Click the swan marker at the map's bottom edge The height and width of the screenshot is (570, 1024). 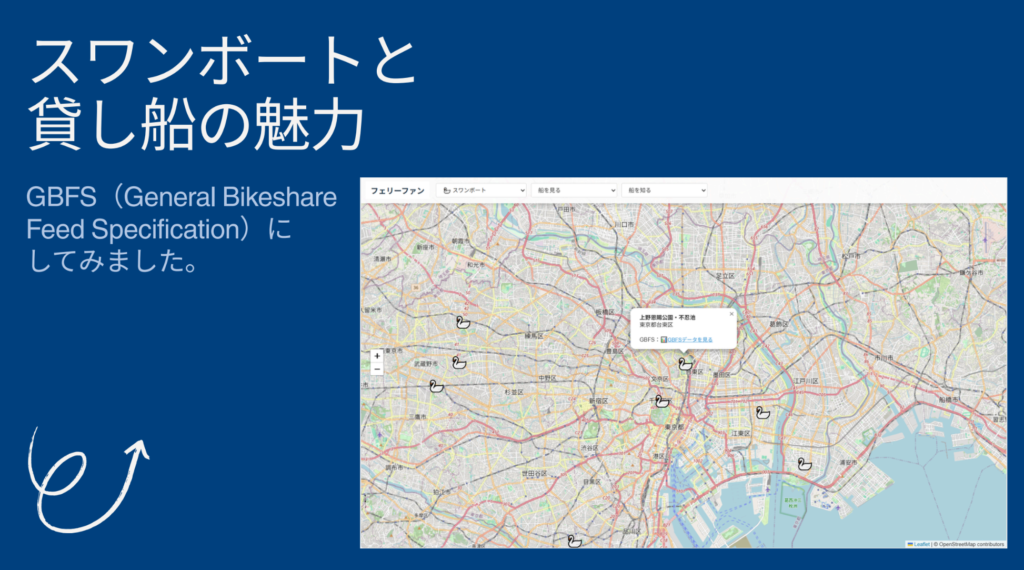tap(574, 541)
